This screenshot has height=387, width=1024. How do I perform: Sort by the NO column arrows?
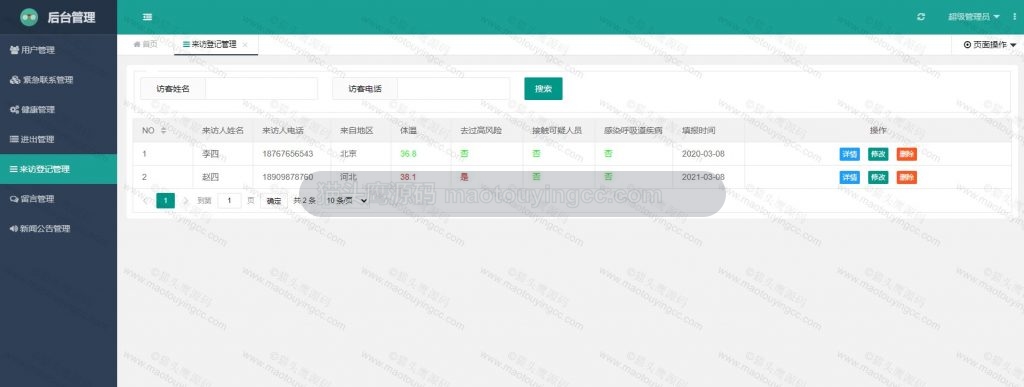coord(163,131)
